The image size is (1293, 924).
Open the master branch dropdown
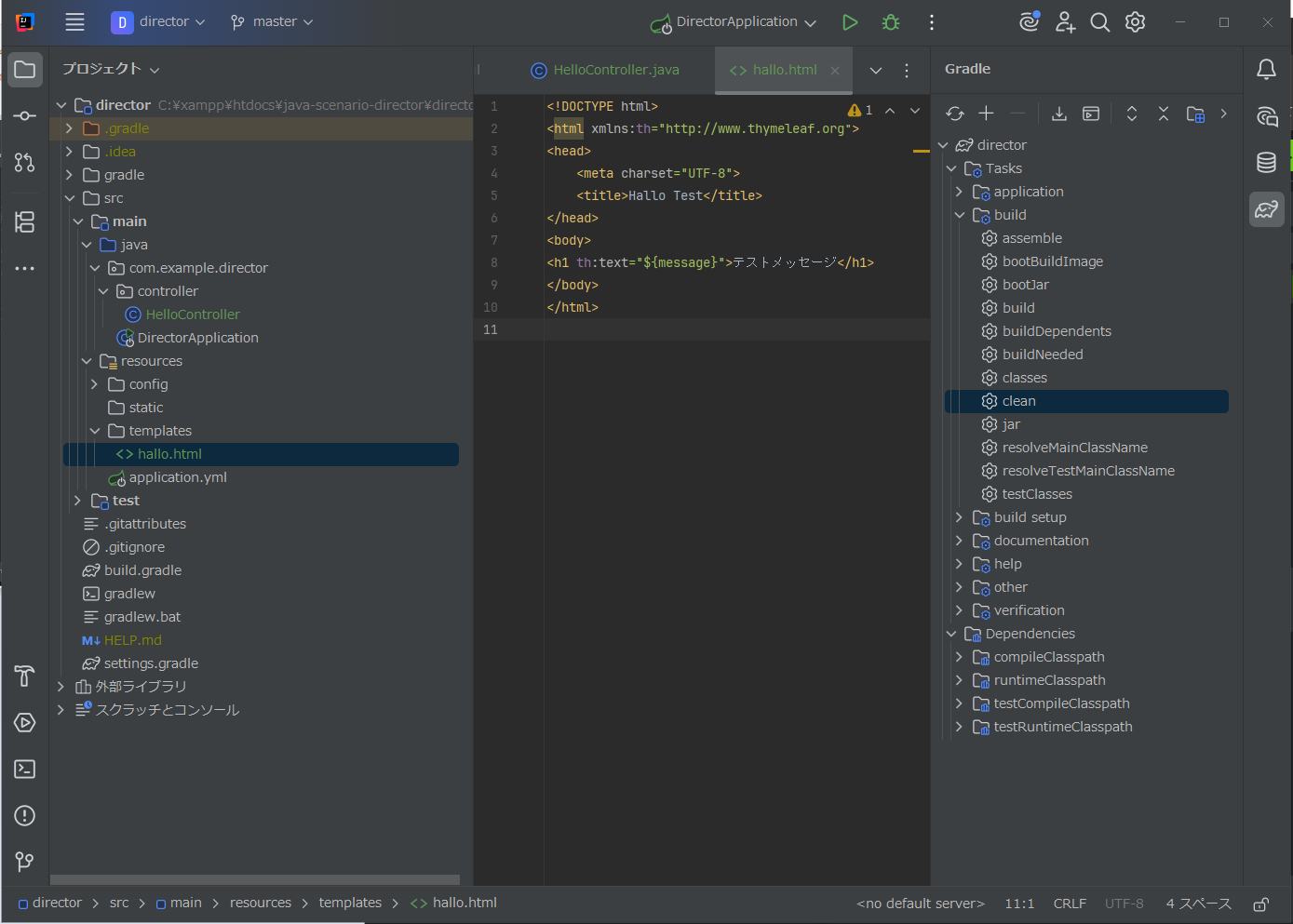272,22
